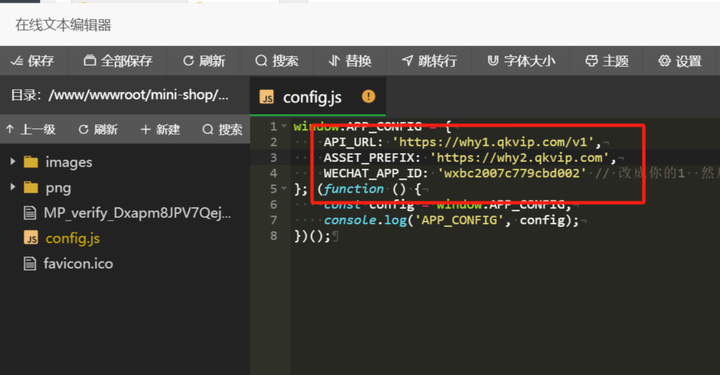Open 设置 settings in the toolbar

tap(680, 61)
